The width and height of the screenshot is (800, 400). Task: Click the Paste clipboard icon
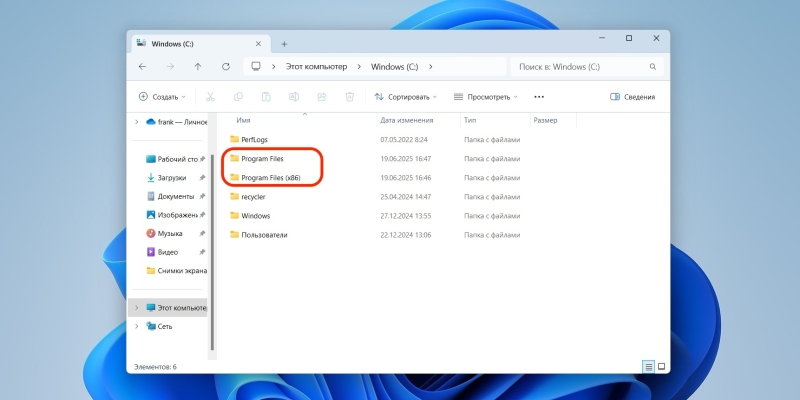tap(266, 96)
